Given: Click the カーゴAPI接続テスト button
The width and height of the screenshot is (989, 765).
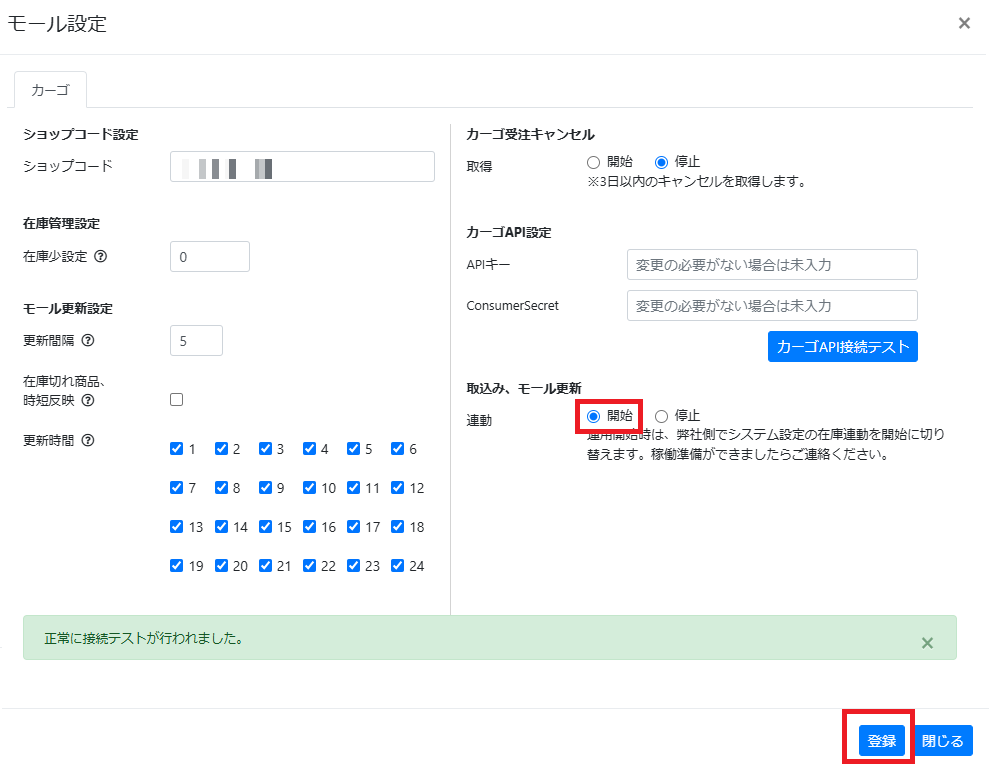Looking at the screenshot, I should 843,346.
